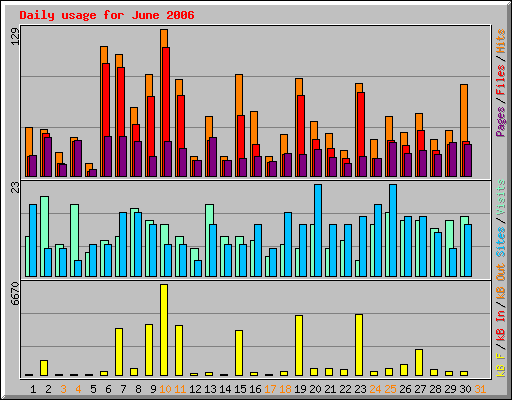Click day label 19 on the x-axis
This screenshot has height=400, width=512.
(300, 389)
